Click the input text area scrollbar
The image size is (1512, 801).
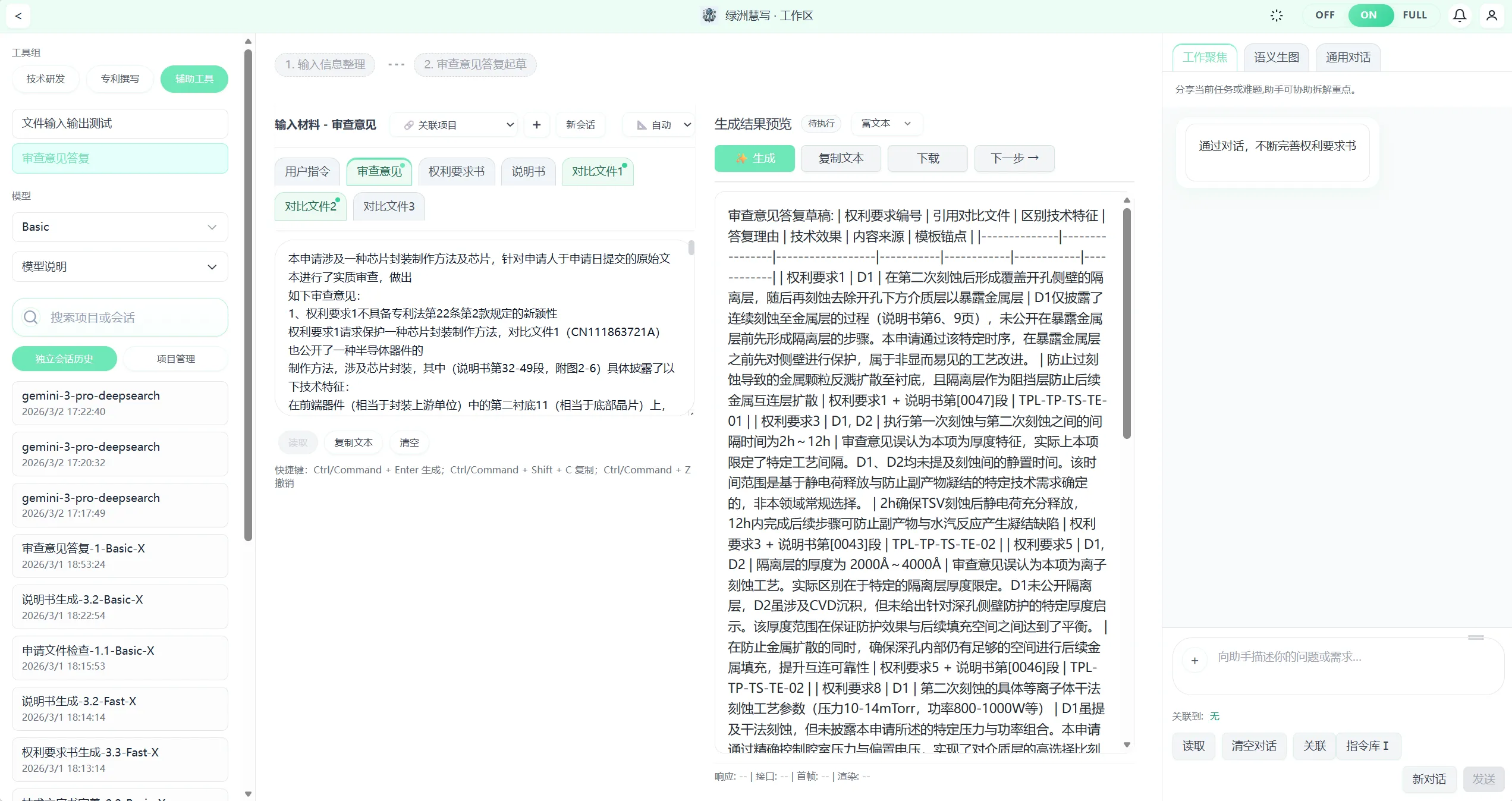point(691,247)
